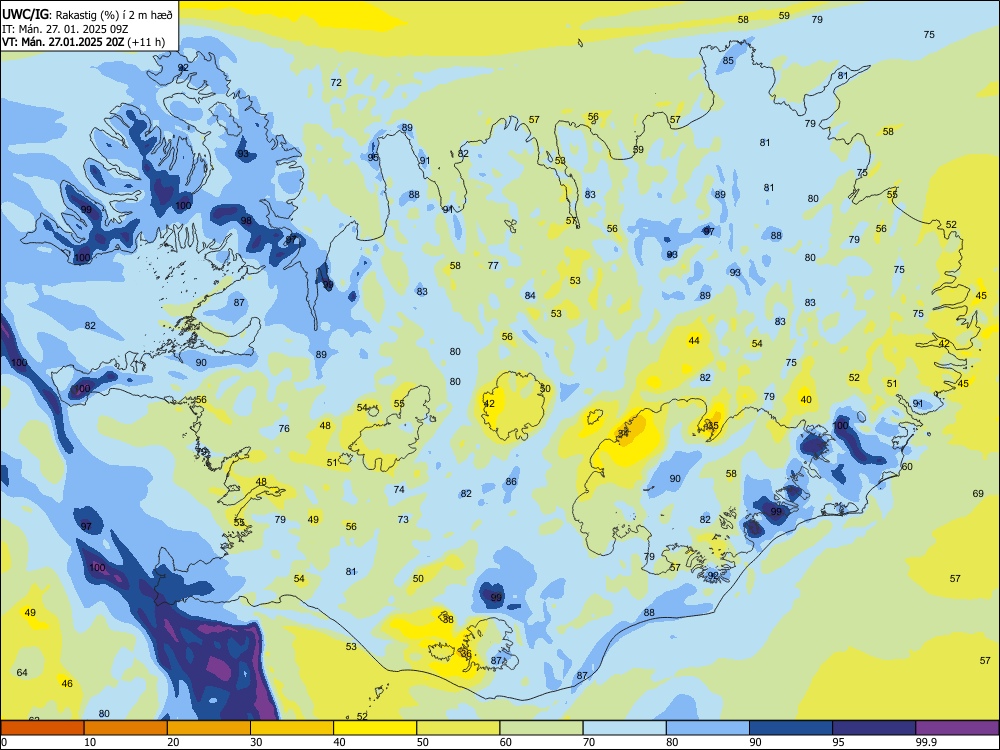The image size is (1000, 750).
Task: Click the 30–40 amber legend swatch
Action: pyautogui.click(x=292, y=728)
